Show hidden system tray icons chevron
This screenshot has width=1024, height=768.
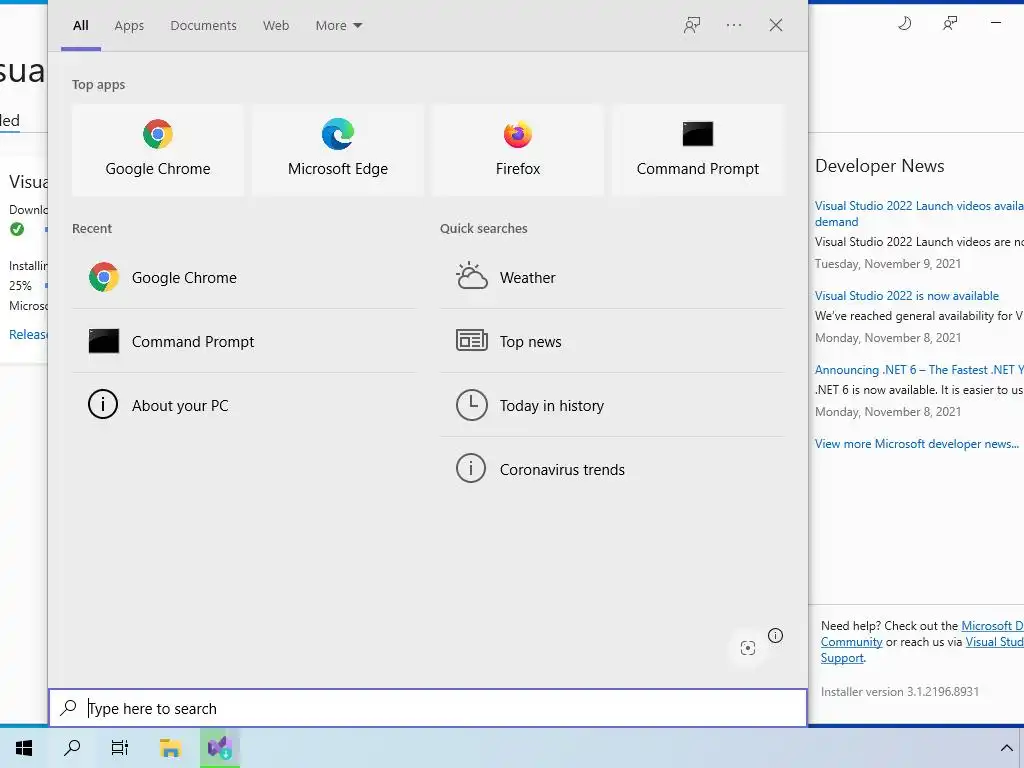click(x=1006, y=748)
